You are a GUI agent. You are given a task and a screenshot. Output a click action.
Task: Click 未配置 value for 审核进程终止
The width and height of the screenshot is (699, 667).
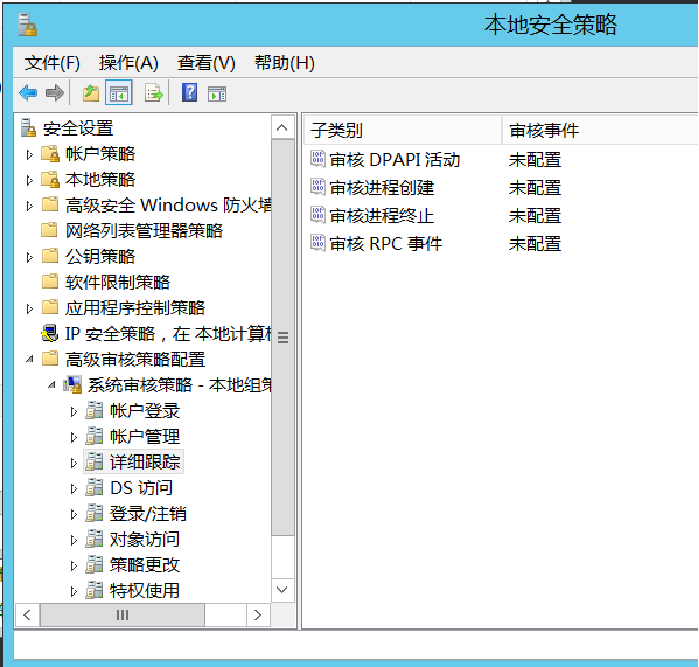click(535, 216)
